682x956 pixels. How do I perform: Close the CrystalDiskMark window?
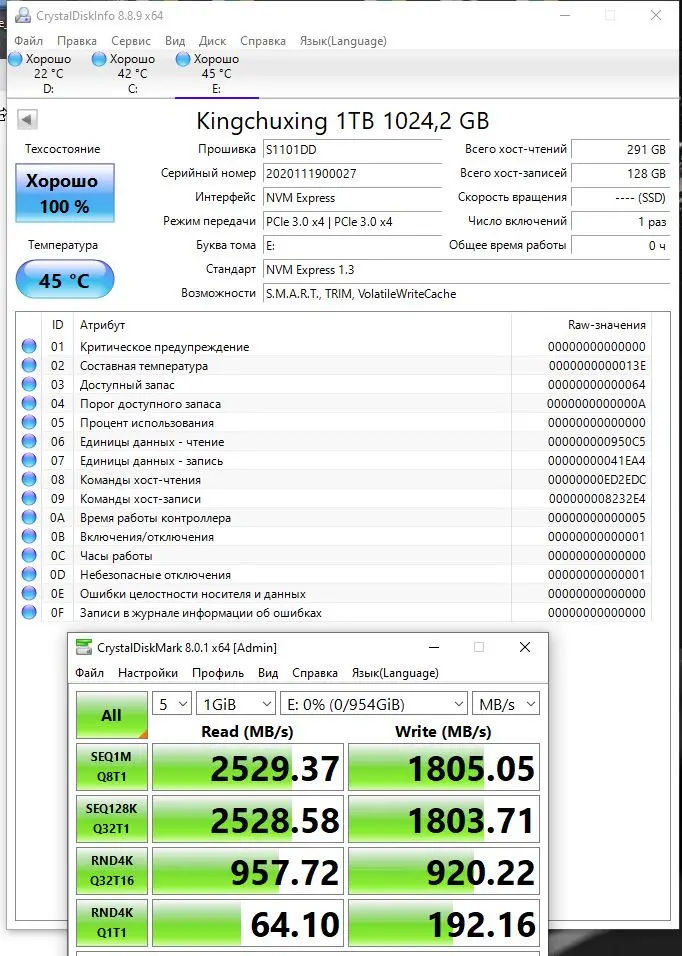(x=525, y=647)
